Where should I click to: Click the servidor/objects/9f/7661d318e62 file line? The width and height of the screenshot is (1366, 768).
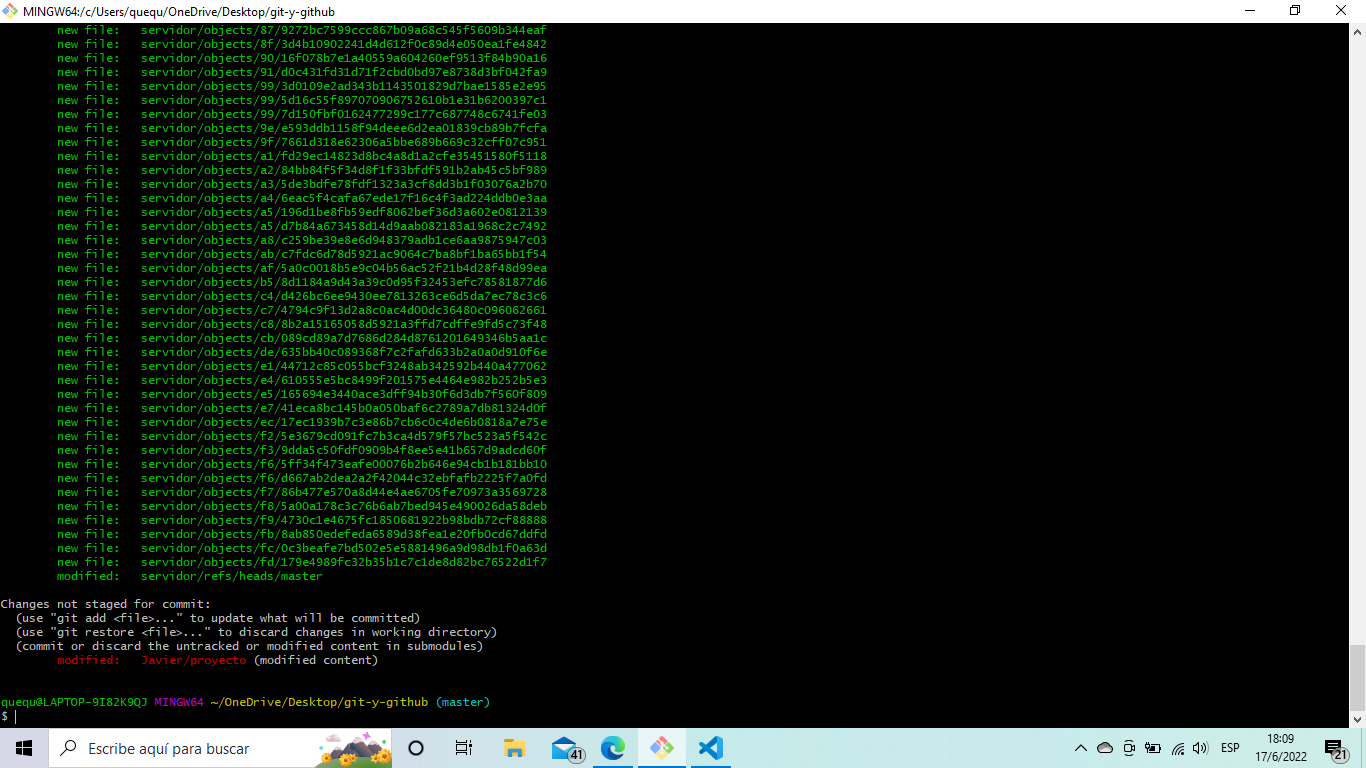coord(302,142)
